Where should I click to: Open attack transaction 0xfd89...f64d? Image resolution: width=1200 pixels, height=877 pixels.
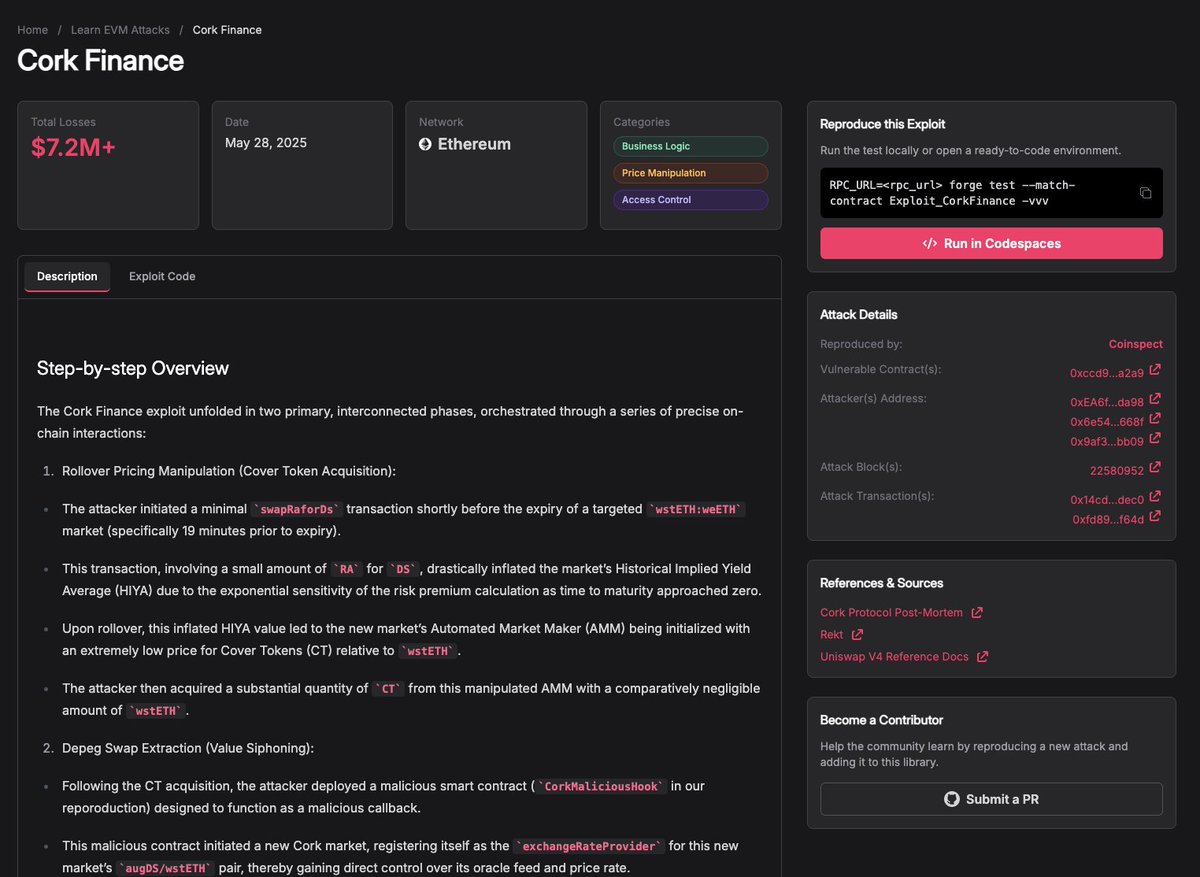click(1108, 519)
